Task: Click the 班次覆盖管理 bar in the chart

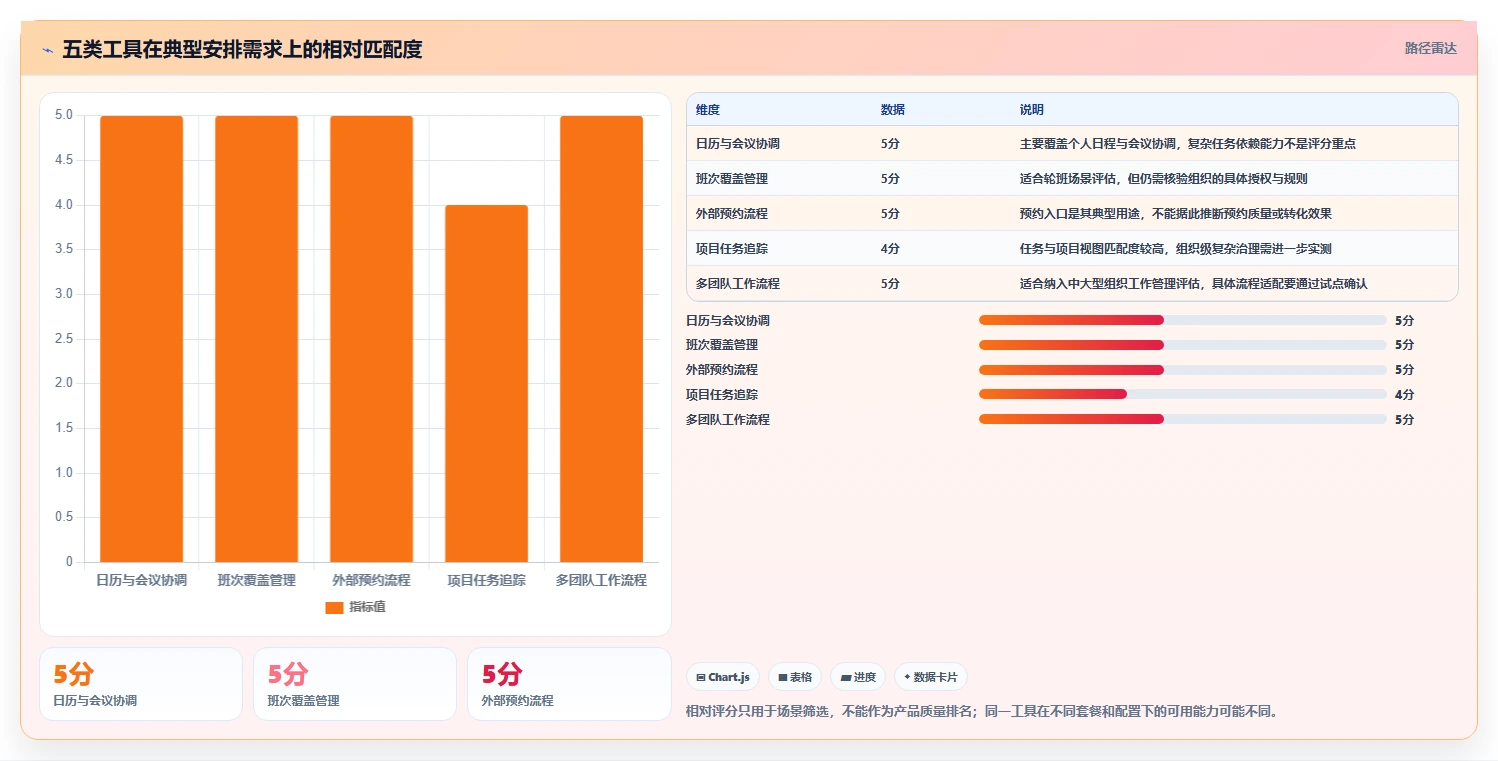Action: click(x=256, y=339)
